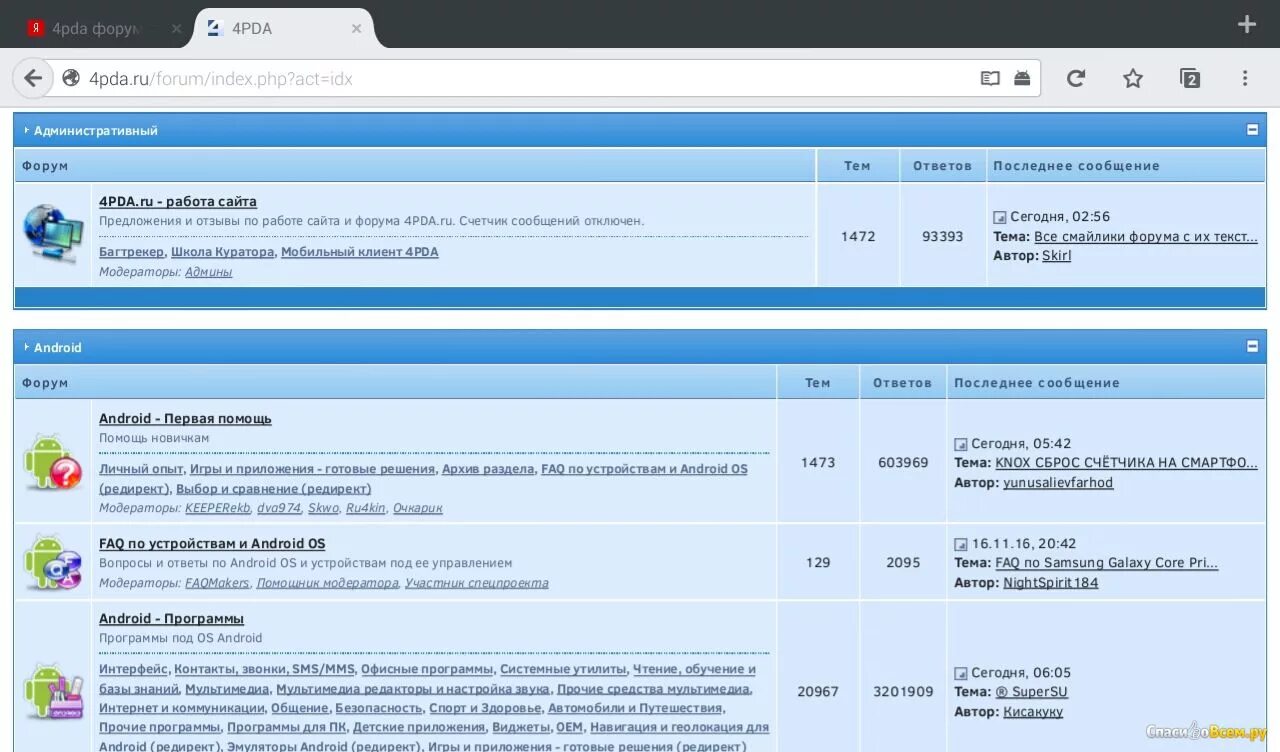View author NightSpirit184's profile
Screen dimensions: 1280x752
(x=1051, y=583)
